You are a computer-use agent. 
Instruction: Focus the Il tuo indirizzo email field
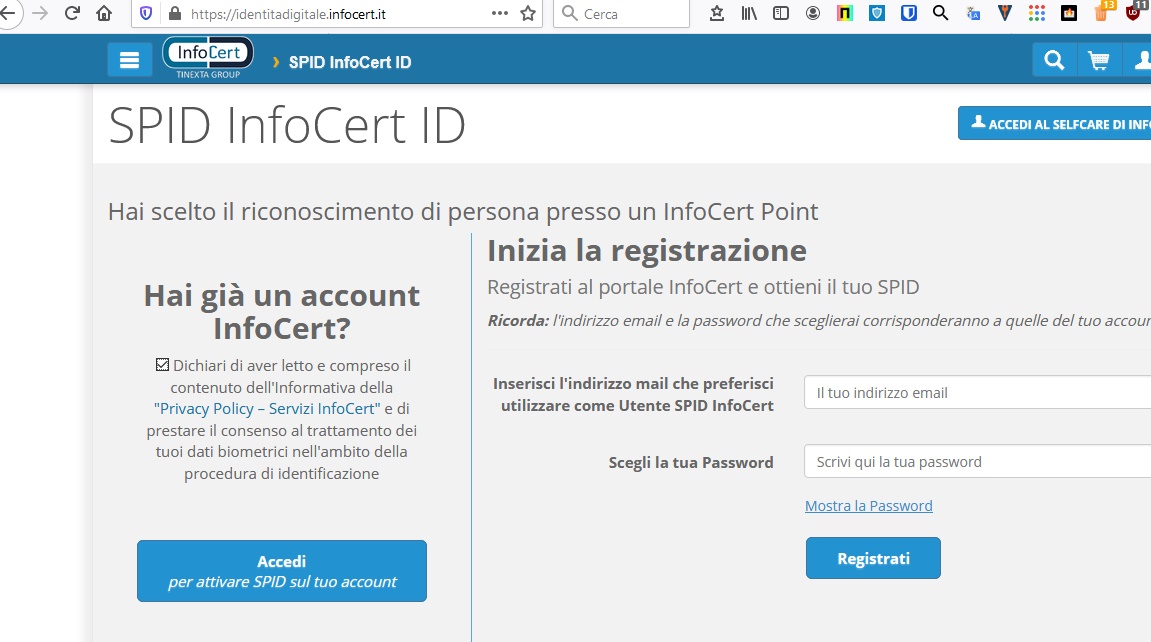click(x=978, y=393)
